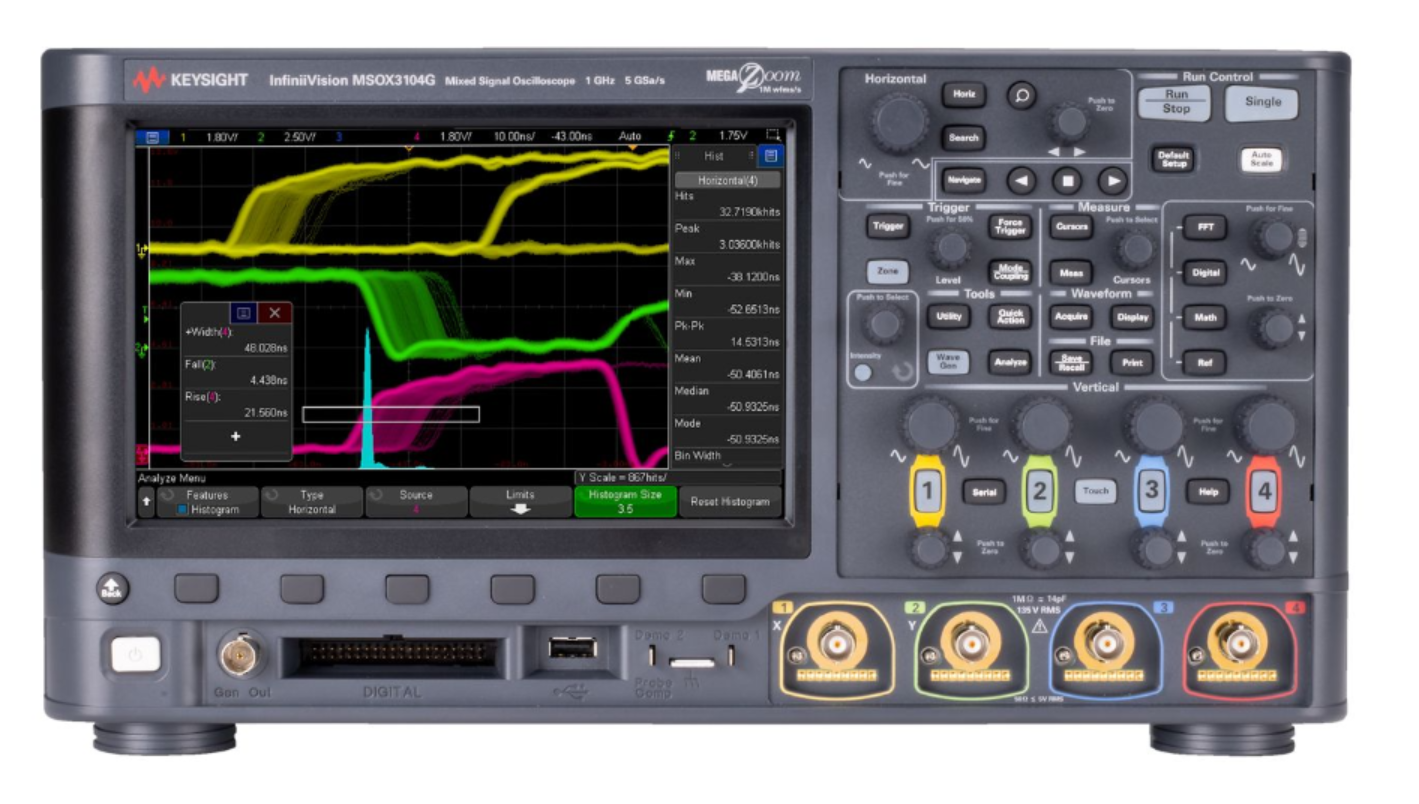Click the Save Recall button
This screenshot has height=804, width=1419.
(1070, 361)
